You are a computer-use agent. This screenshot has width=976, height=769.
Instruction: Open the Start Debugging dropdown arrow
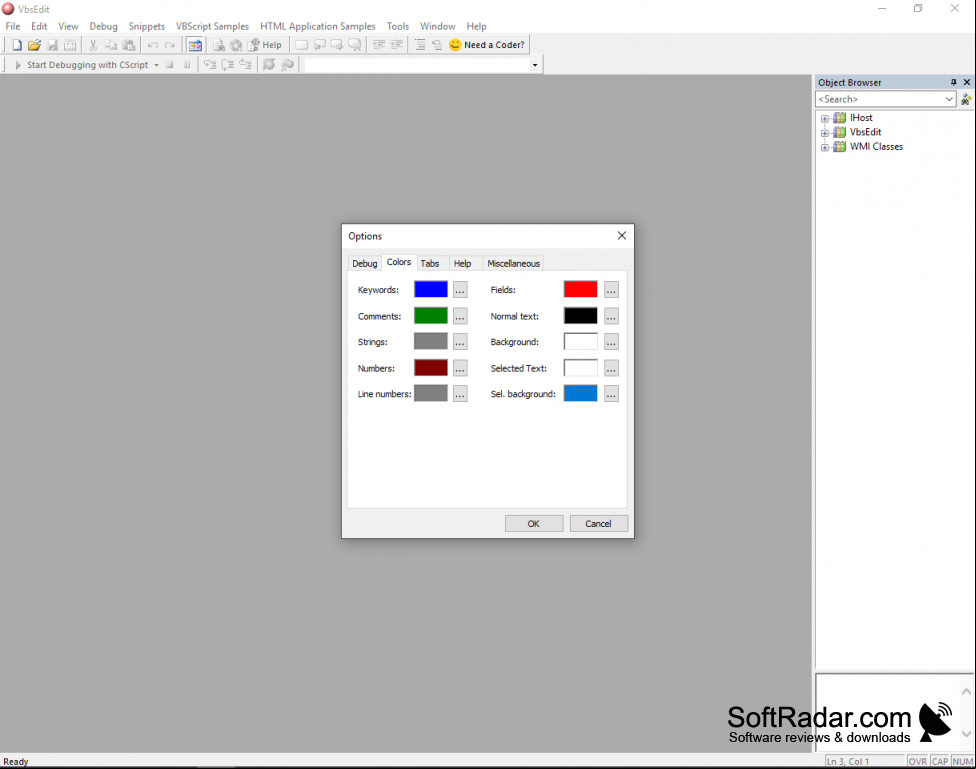(156, 65)
